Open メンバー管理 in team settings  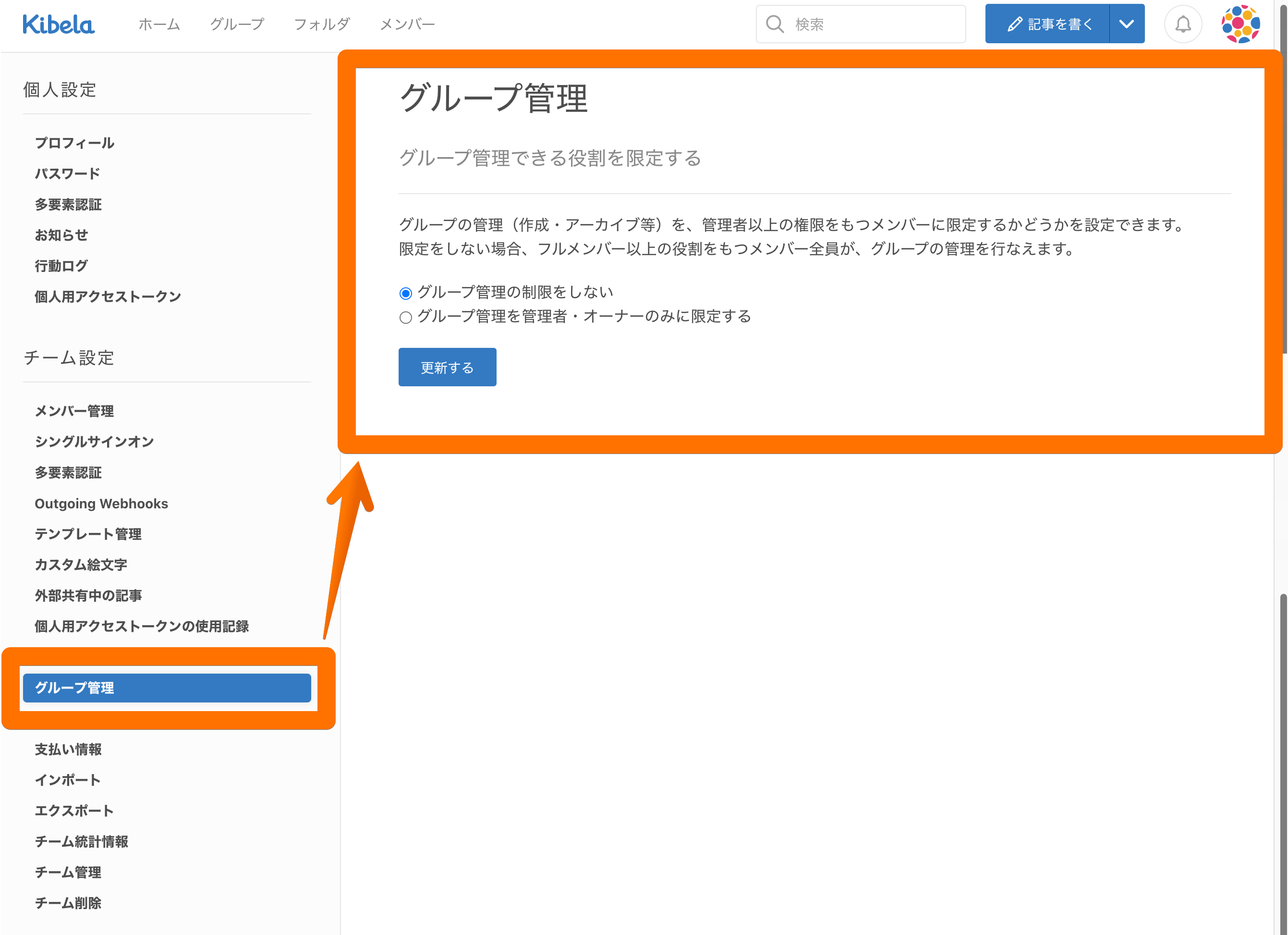pos(74,411)
